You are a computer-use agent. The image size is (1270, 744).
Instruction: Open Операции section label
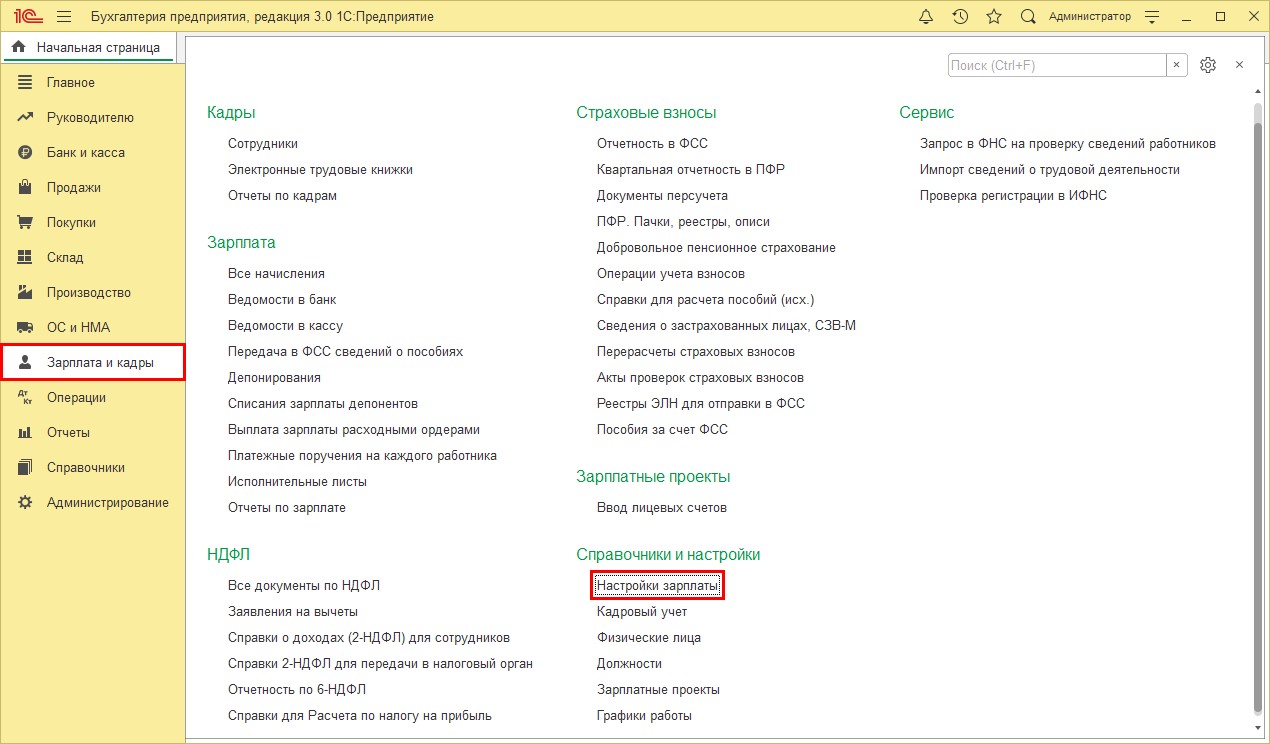pos(76,398)
